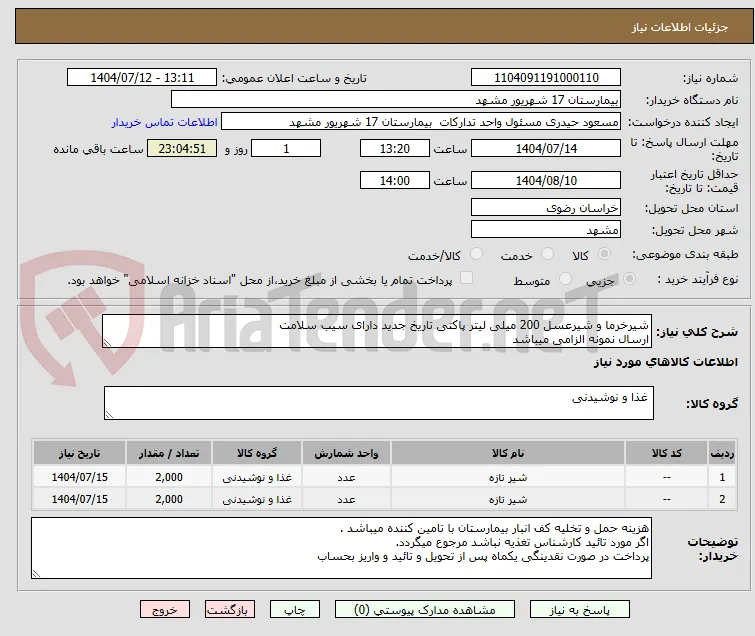The width and height of the screenshot is (755, 636).
Task: Click the نام کالا column header
Action: point(508,453)
